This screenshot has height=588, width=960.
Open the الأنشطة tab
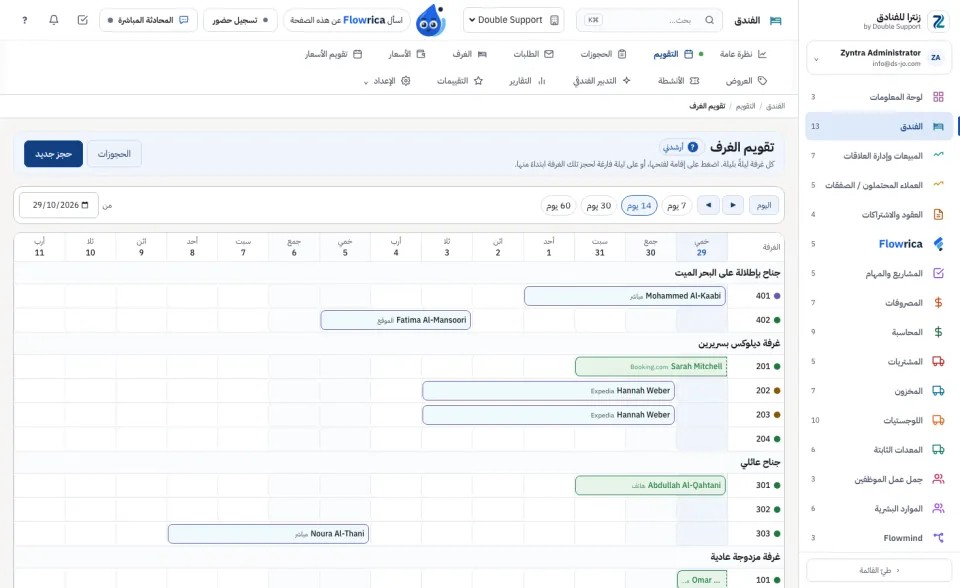click(678, 81)
